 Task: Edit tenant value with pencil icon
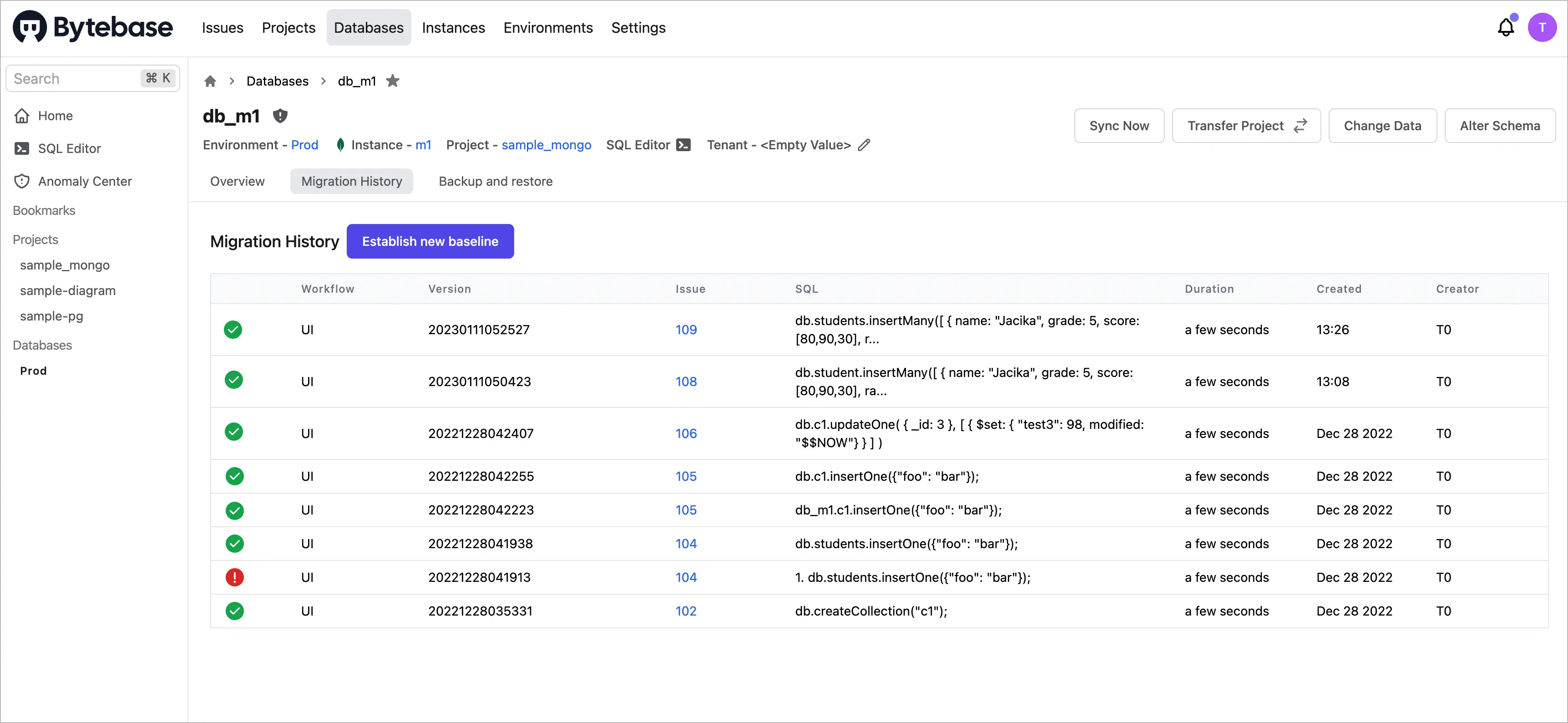pyautogui.click(x=864, y=145)
